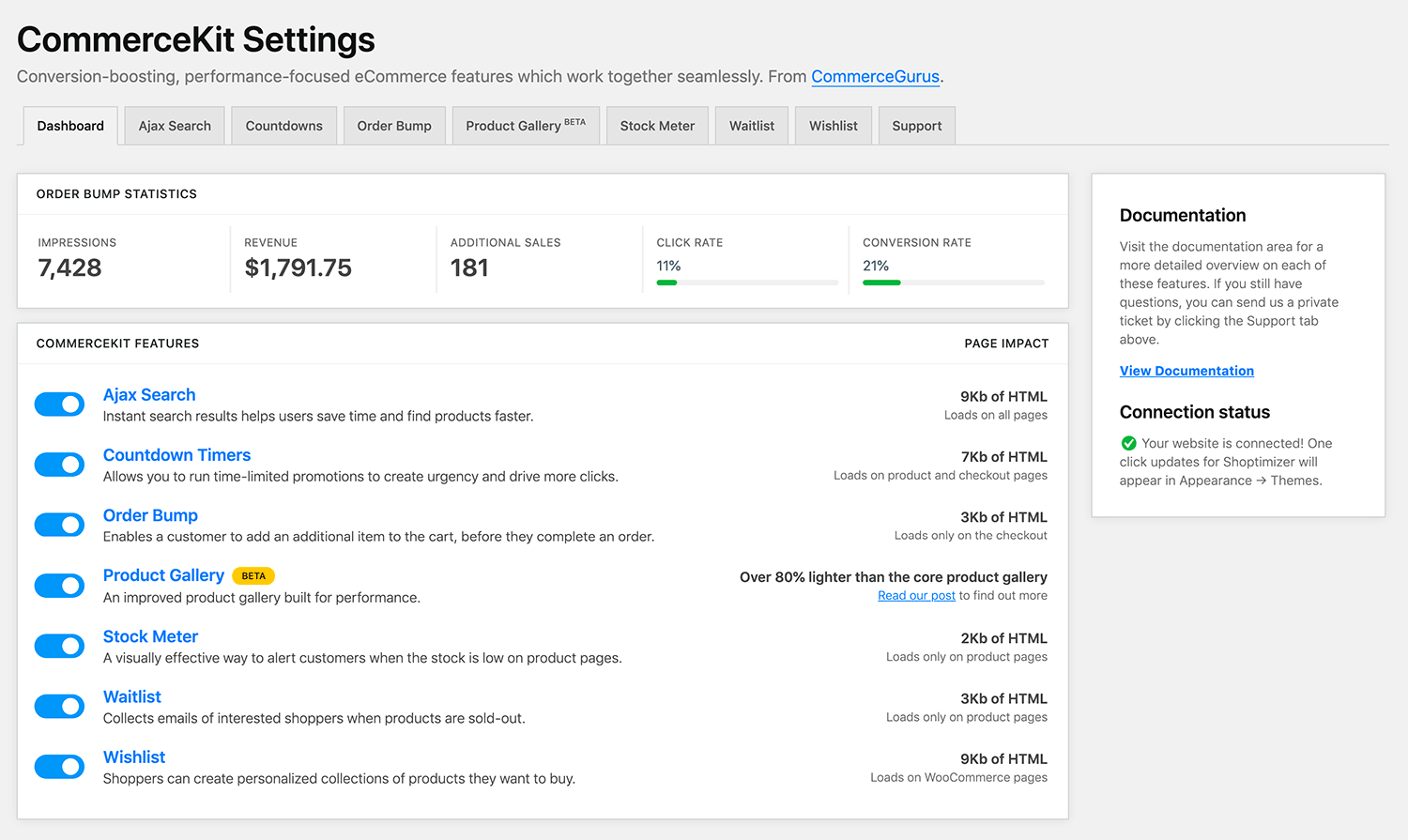This screenshot has height=840, width=1408.
Task: Disable the Countdown Timers switch
Action: coord(59,465)
